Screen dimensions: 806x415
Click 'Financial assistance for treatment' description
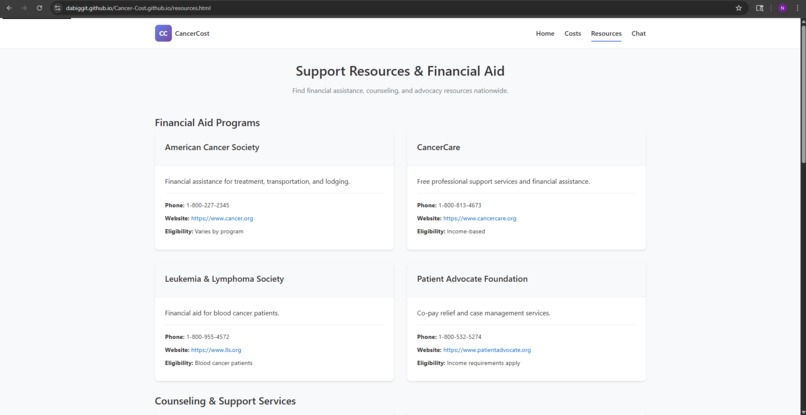click(x=257, y=182)
